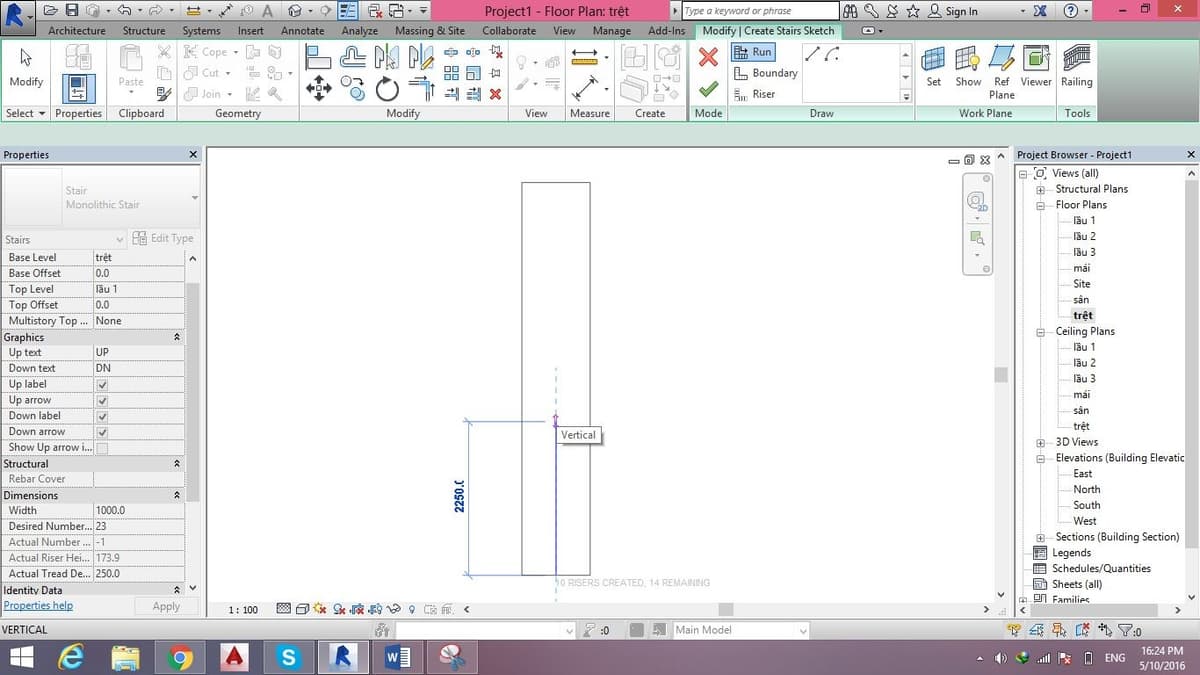Open the Collaborate ribbon tab
This screenshot has height=675, width=1200.
509,31
